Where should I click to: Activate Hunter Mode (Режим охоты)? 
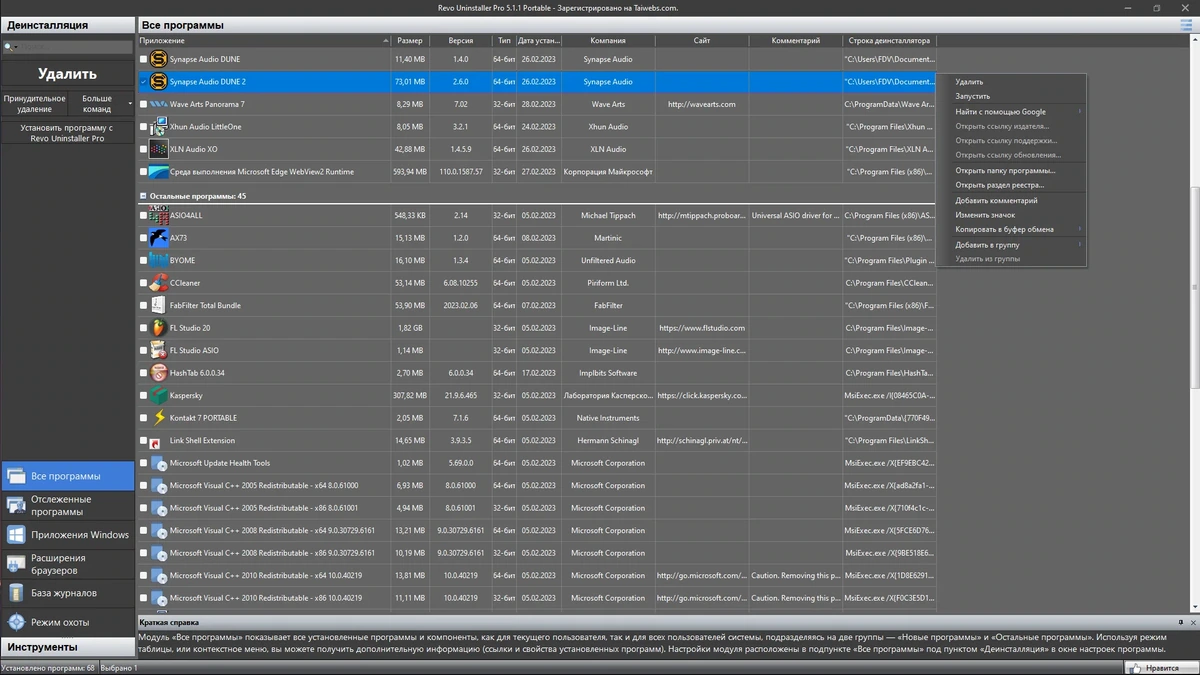click(67, 622)
